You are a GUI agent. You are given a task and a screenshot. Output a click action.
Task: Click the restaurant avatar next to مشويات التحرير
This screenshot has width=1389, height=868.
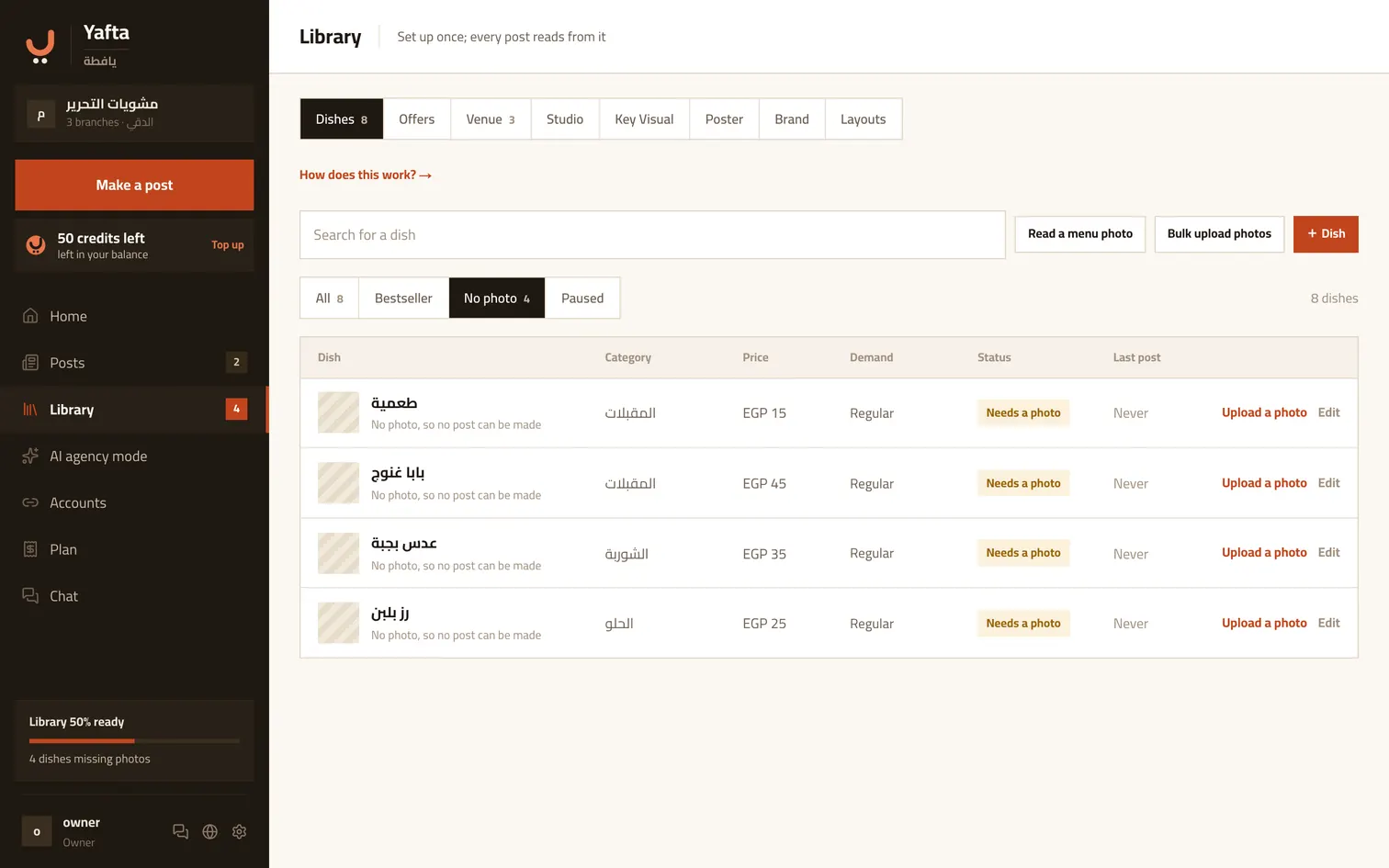40,115
